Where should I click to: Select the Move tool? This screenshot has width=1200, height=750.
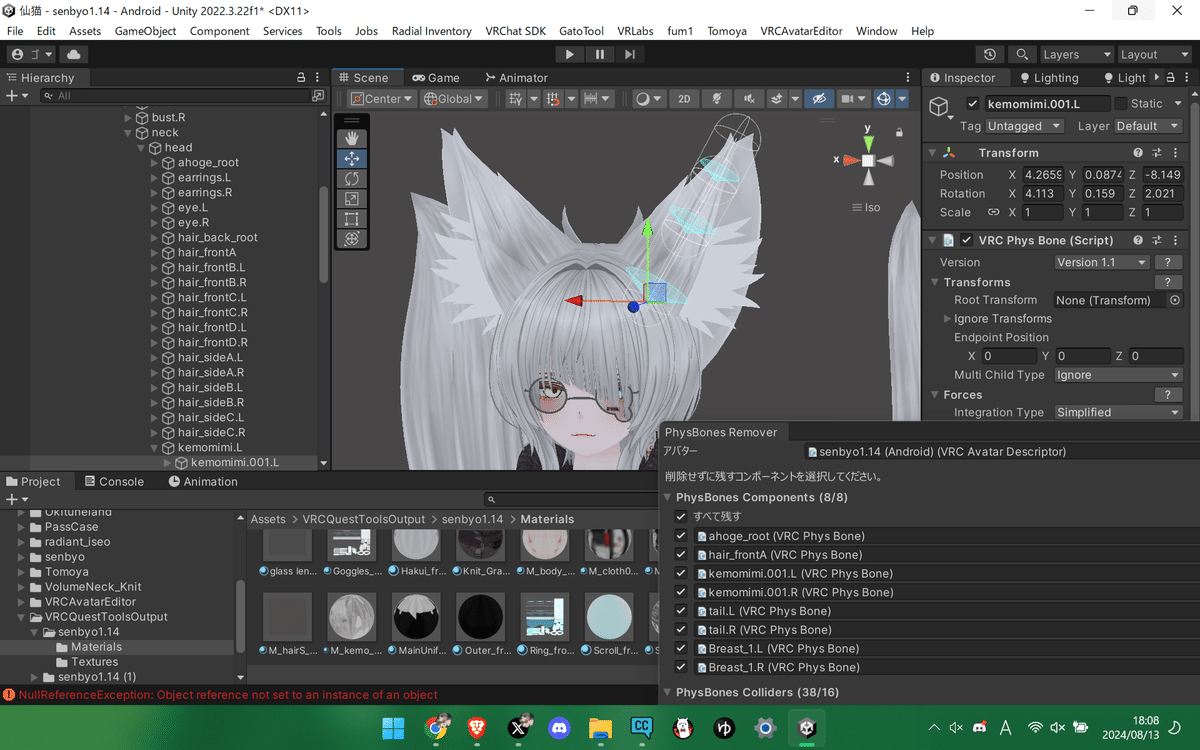[351, 158]
